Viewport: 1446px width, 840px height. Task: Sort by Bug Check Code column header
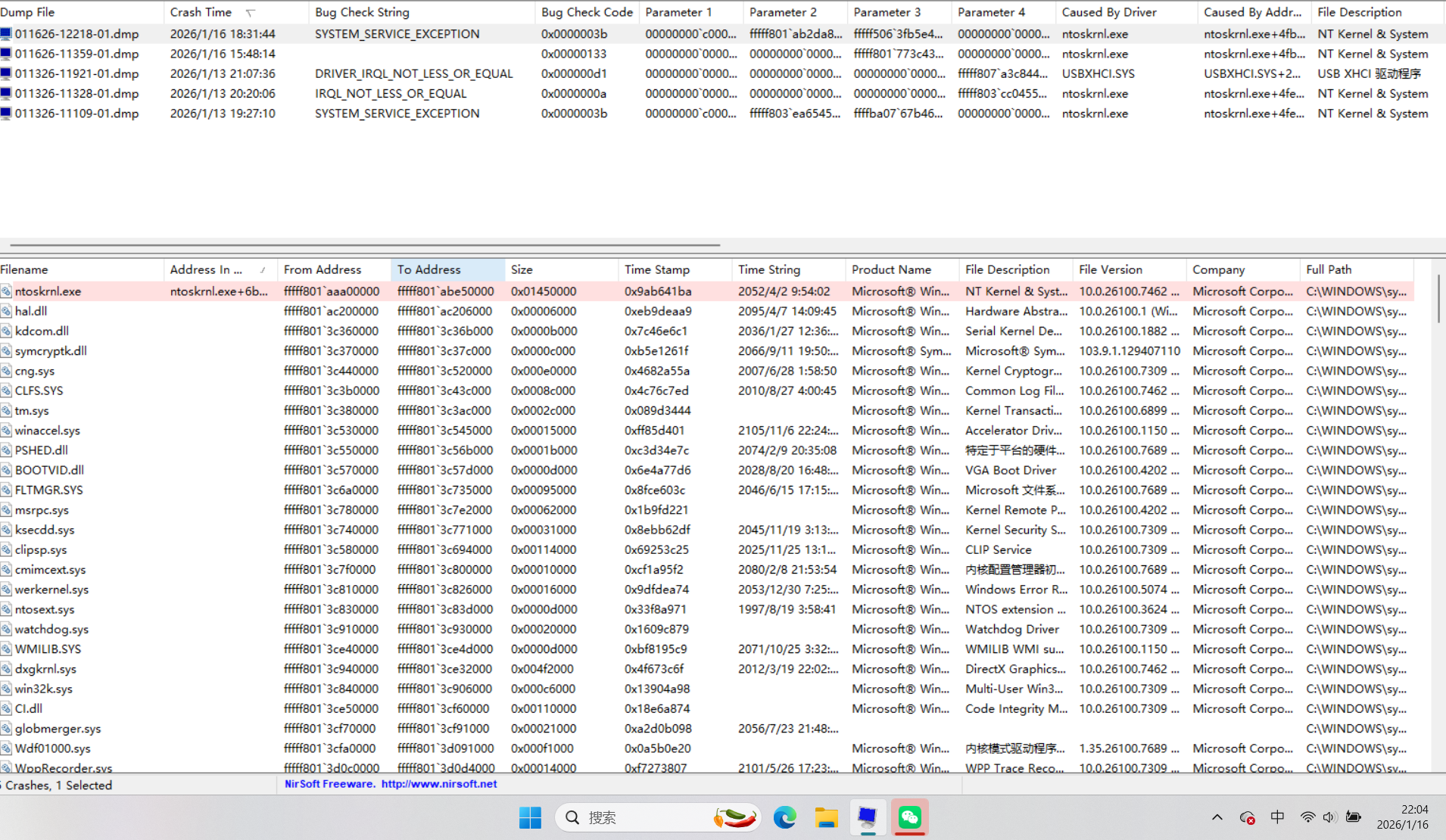coord(587,12)
